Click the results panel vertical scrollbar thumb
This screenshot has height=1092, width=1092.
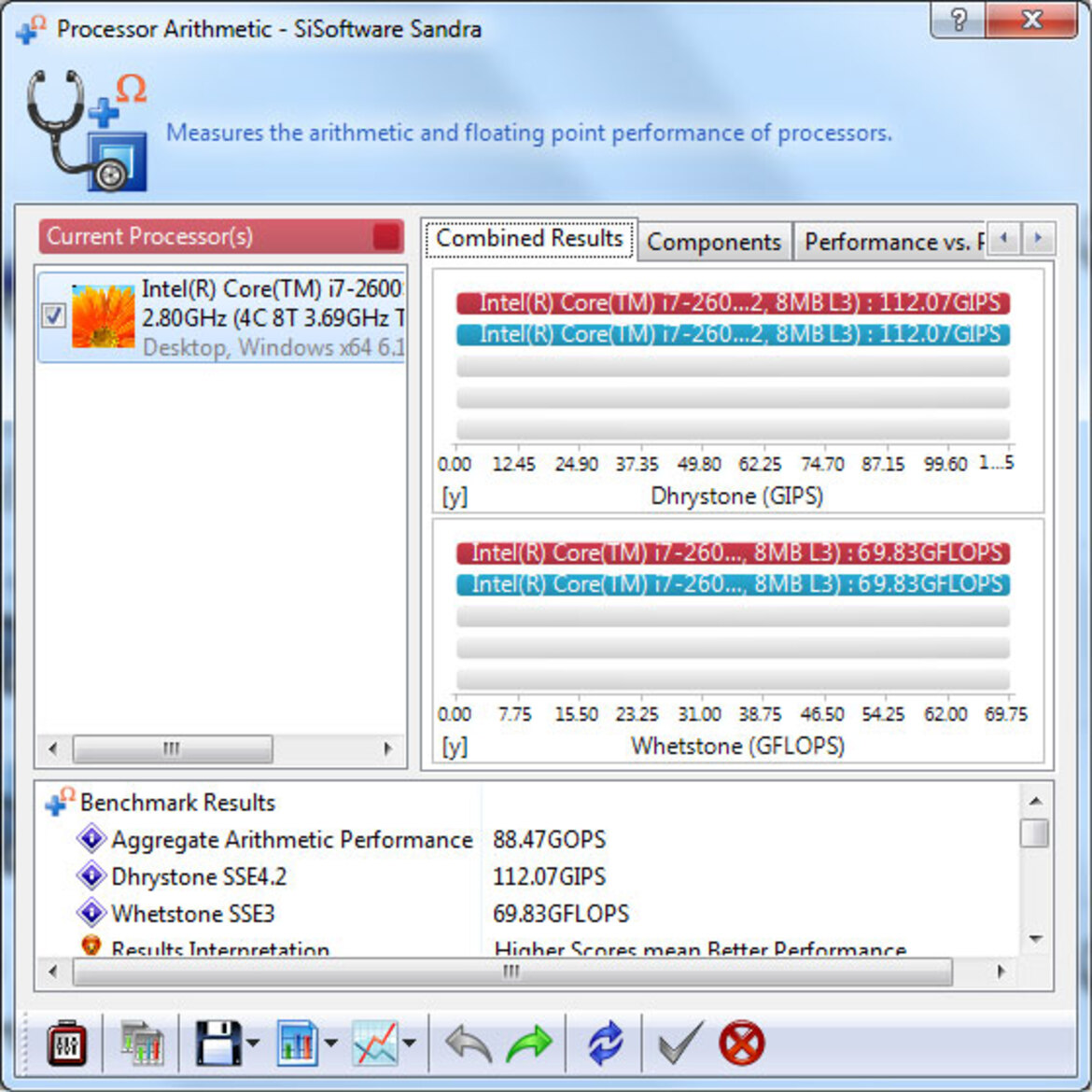pos(1035,833)
